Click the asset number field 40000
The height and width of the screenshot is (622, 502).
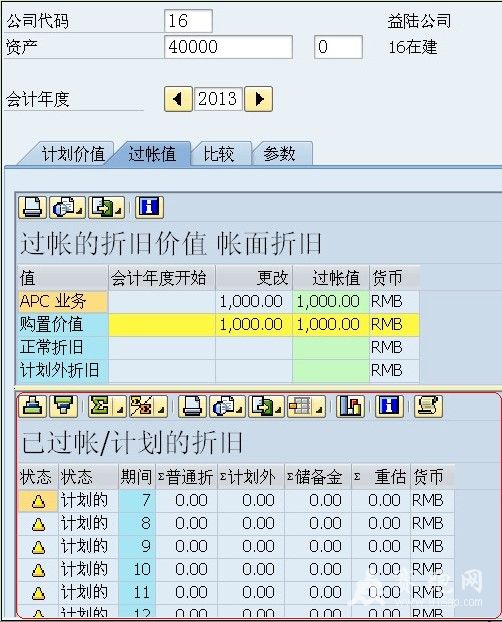coord(228,47)
